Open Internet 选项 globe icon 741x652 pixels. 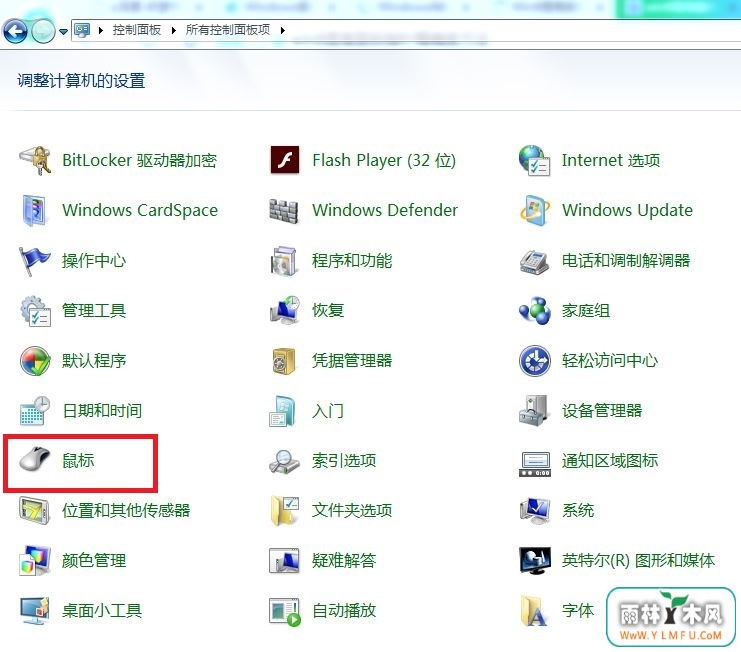coord(534,160)
